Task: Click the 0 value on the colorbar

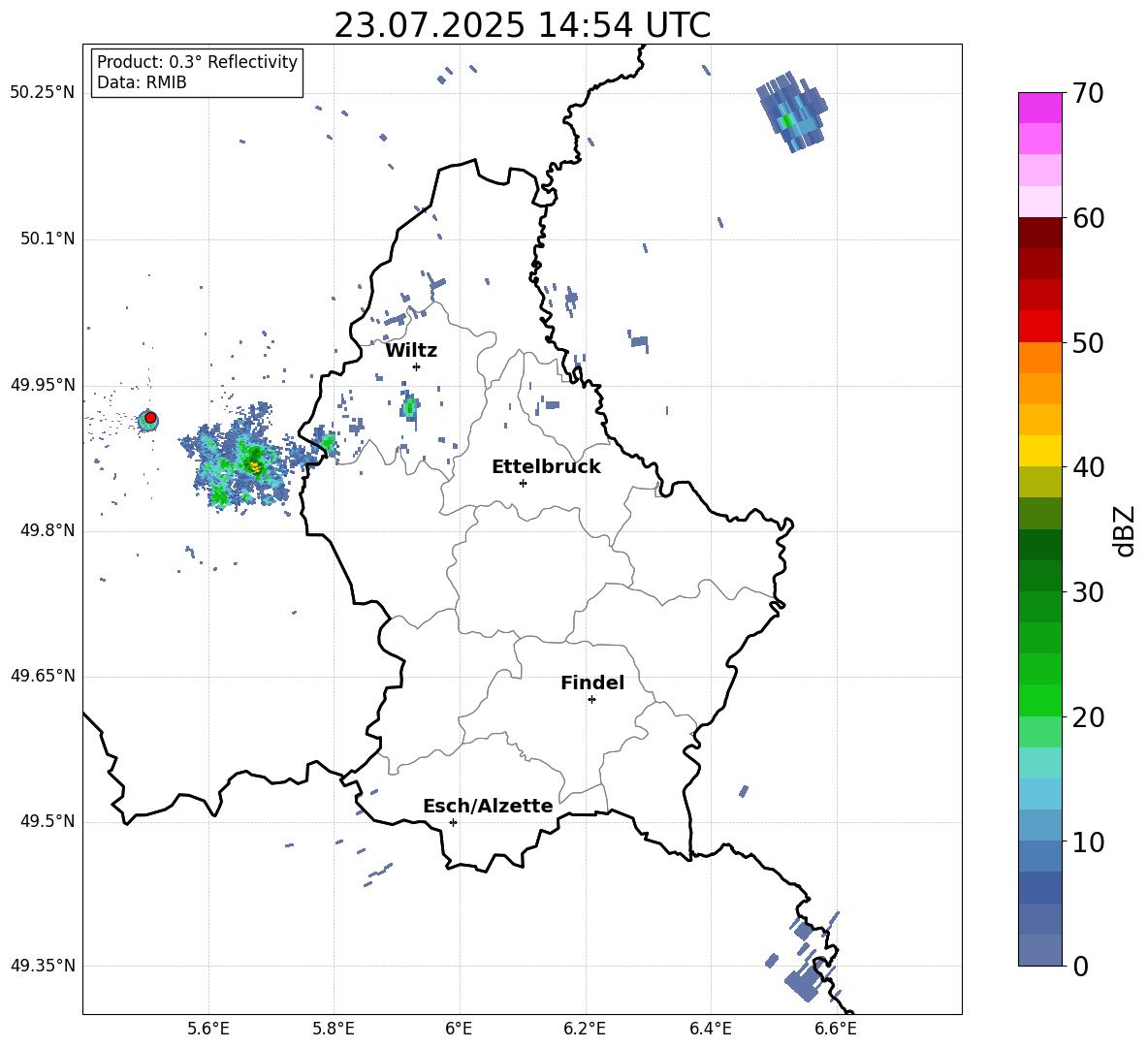Action: pyautogui.click(x=1080, y=966)
